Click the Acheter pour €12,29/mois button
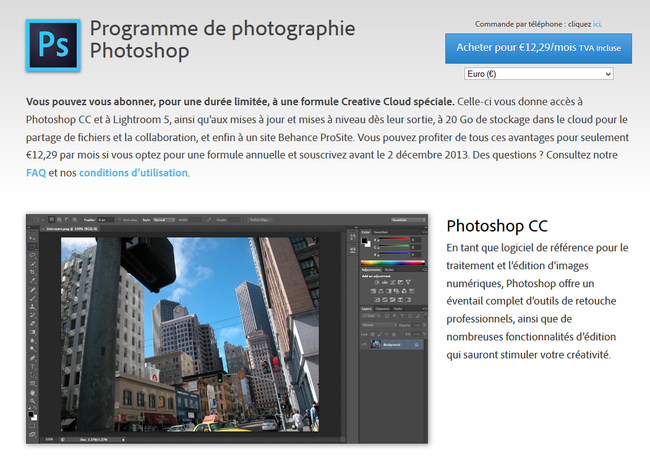This screenshot has height=458, width=650. (x=538, y=48)
